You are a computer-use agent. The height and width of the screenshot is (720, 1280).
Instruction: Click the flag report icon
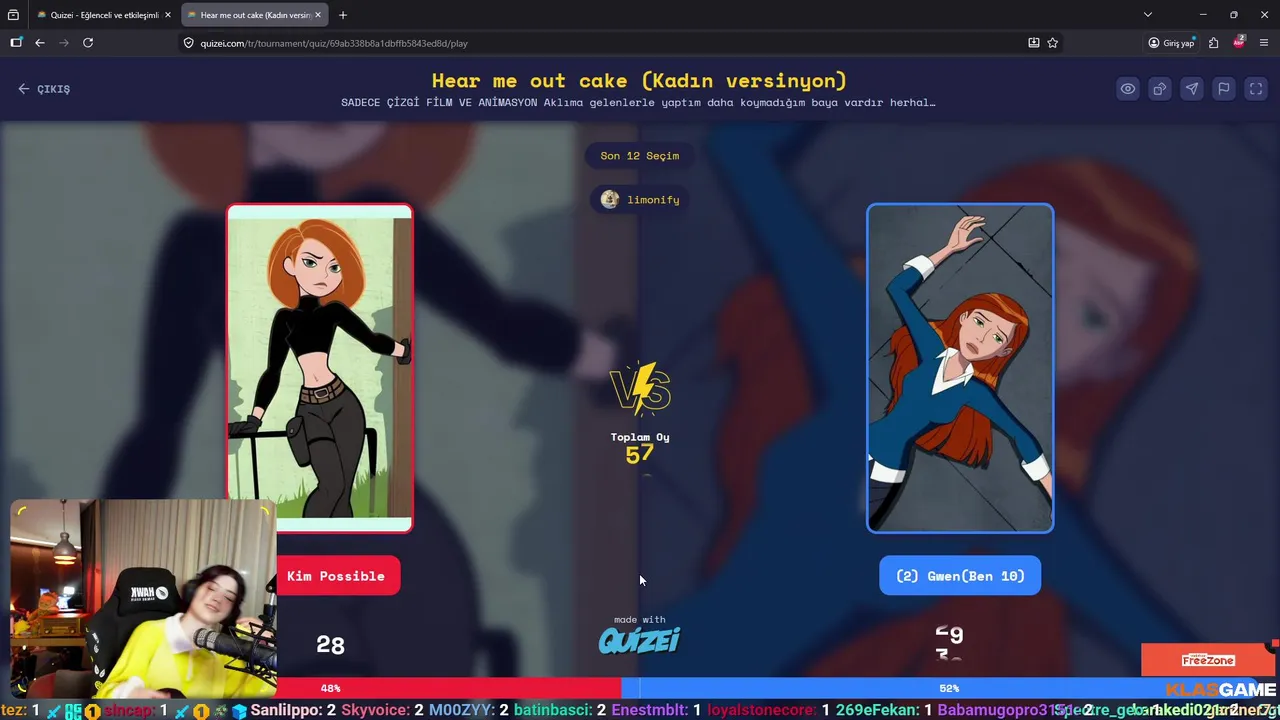click(x=1224, y=89)
